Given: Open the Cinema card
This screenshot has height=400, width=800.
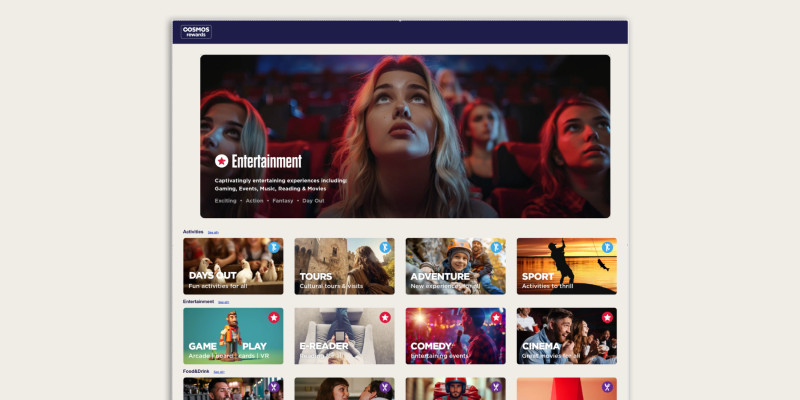Looking at the screenshot, I should 567,336.
